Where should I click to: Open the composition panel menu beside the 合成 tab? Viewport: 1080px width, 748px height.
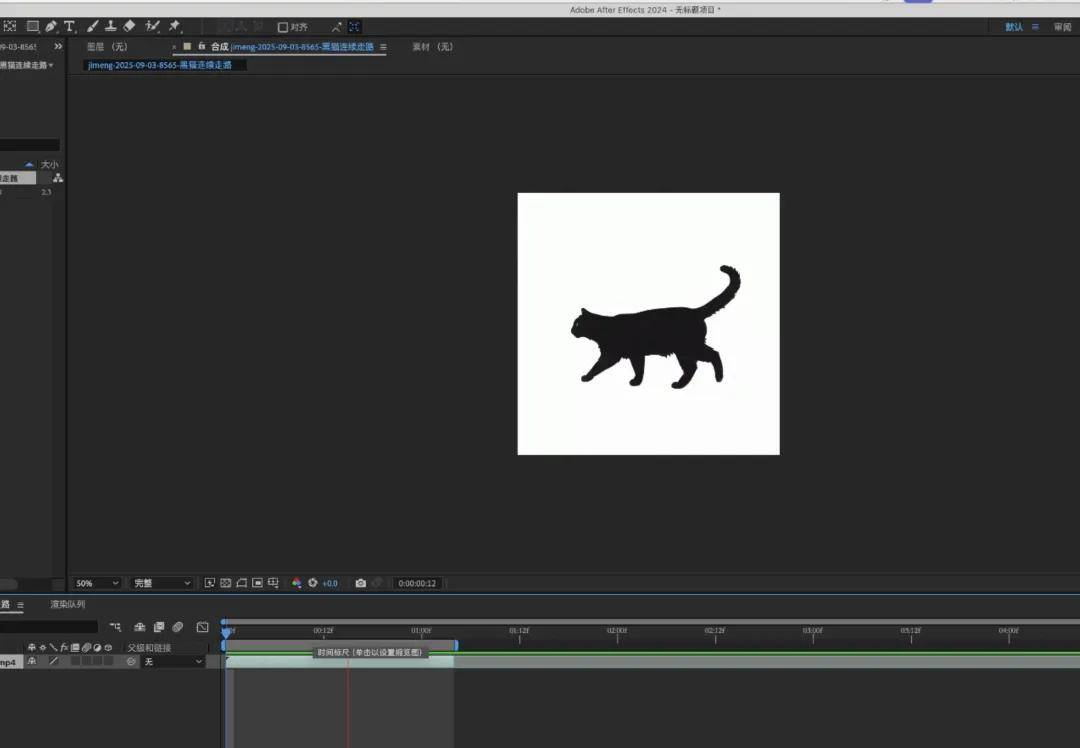tap(383, 47)
